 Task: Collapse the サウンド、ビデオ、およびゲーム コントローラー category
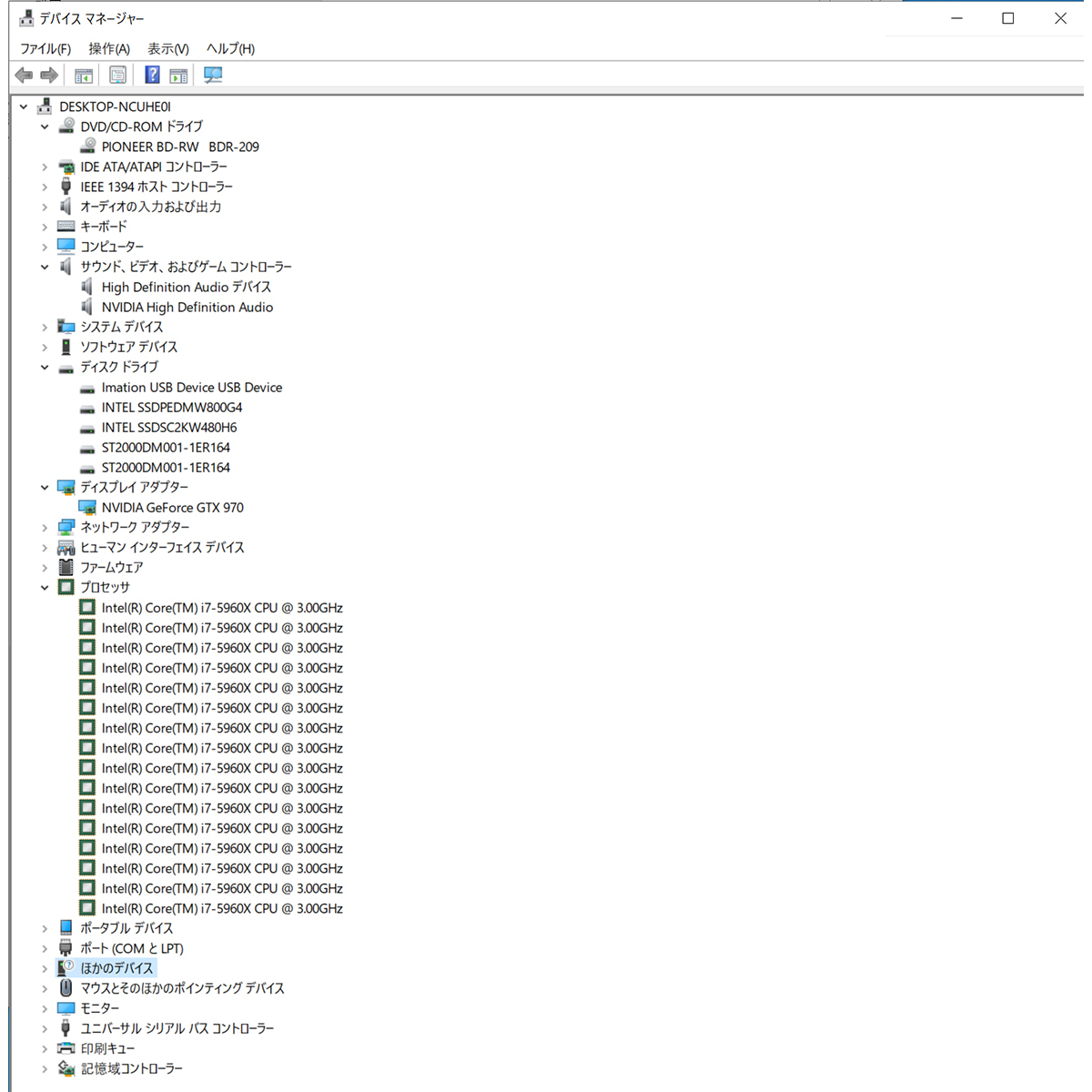[x=45, y=267]
